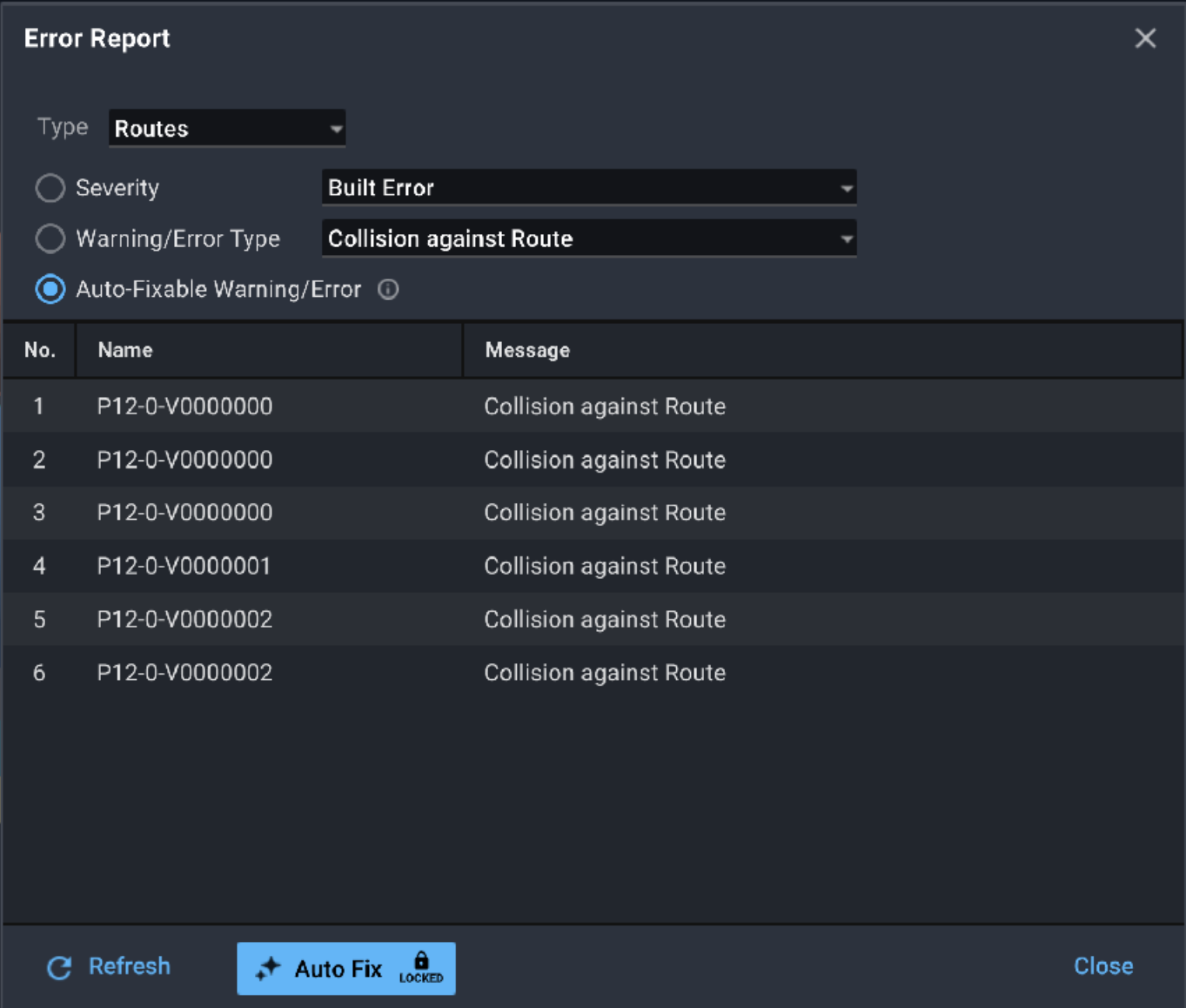Click the Collision against Route message in row 2
This screenshot has height=1008, width=1186.
[x=605, y=460]
